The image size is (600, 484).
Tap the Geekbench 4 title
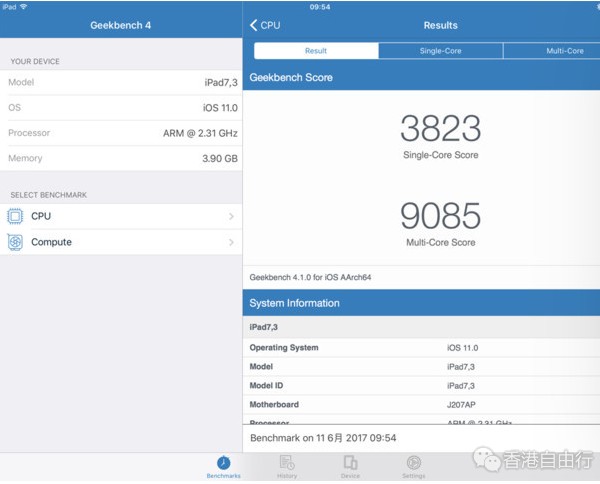click(121, 25)
